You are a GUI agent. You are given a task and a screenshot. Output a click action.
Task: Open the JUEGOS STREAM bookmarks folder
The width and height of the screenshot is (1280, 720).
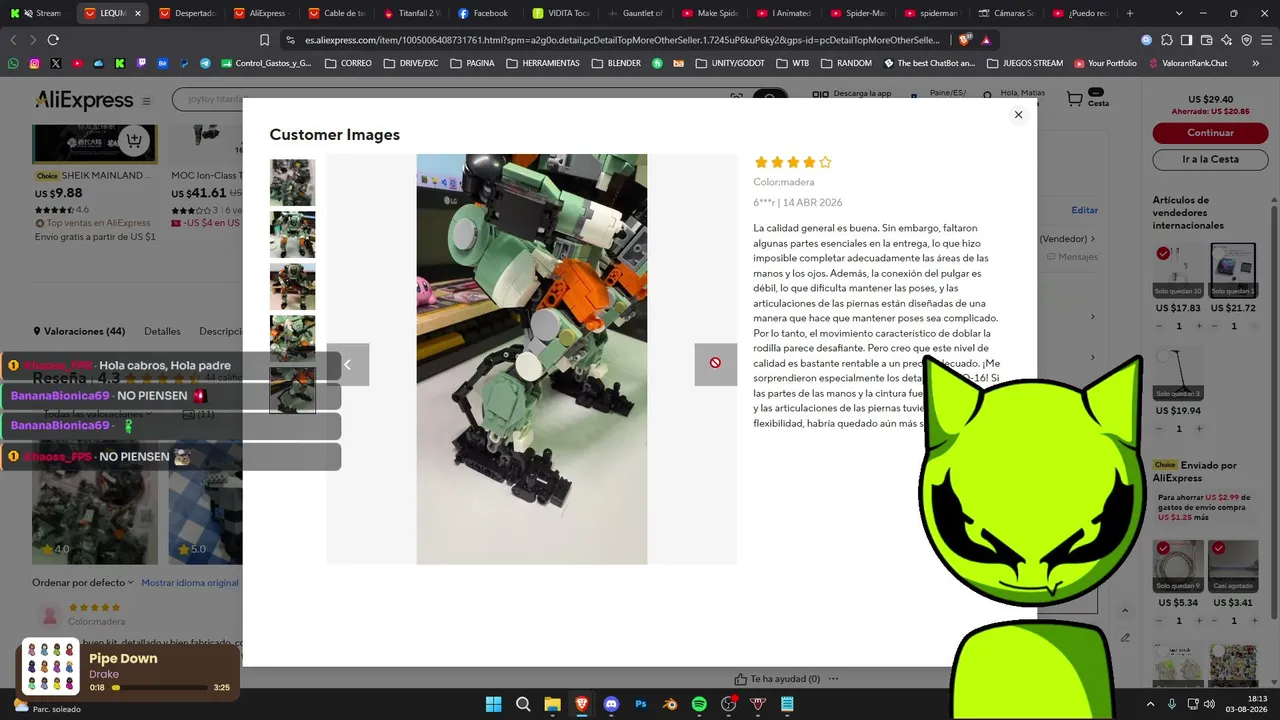(1025, 63)
